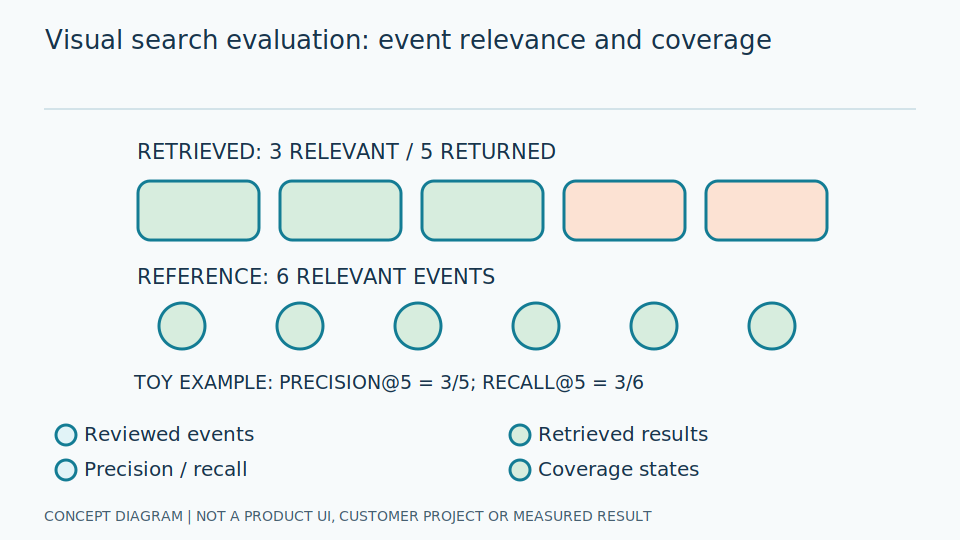The width and height of the screenshot is (960, 540).
Task: Click the concept diagram disclaimer footer text
Action: coord(348,517)
